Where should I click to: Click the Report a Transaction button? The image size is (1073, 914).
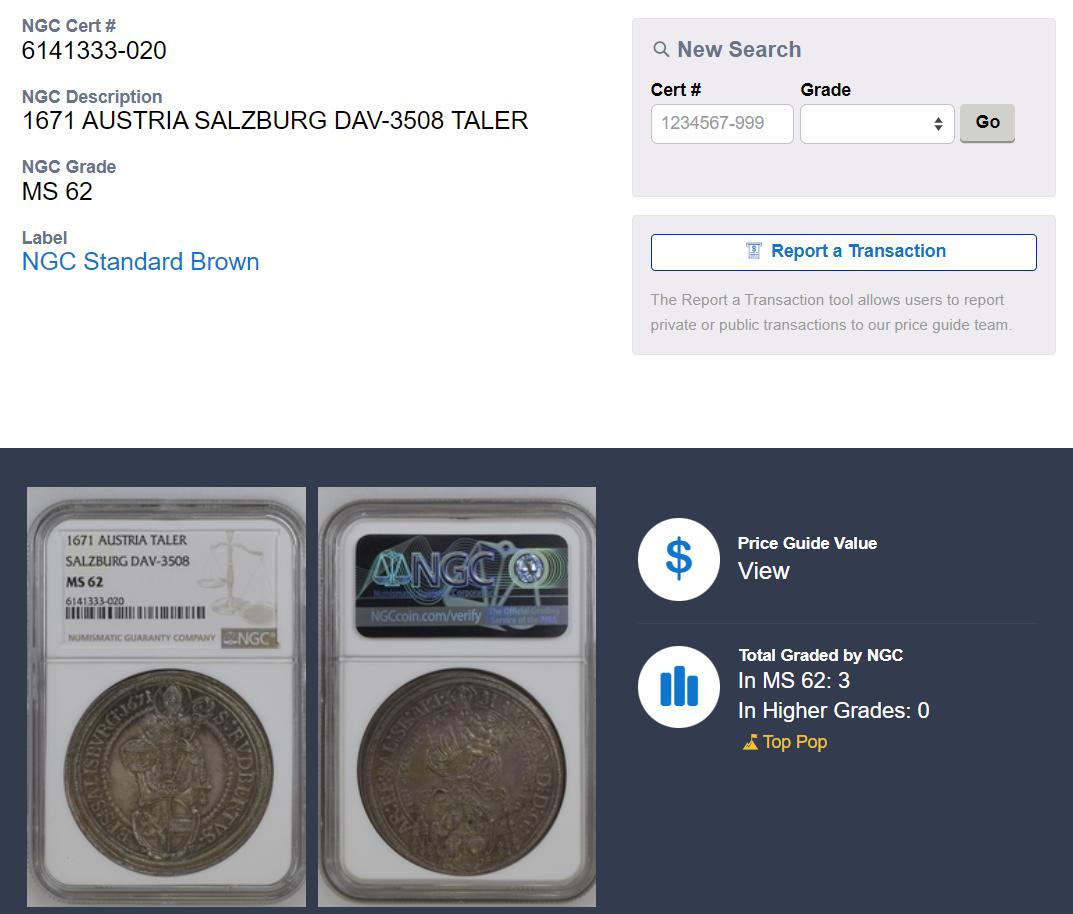pyautogui.click(x=843, y=252)
